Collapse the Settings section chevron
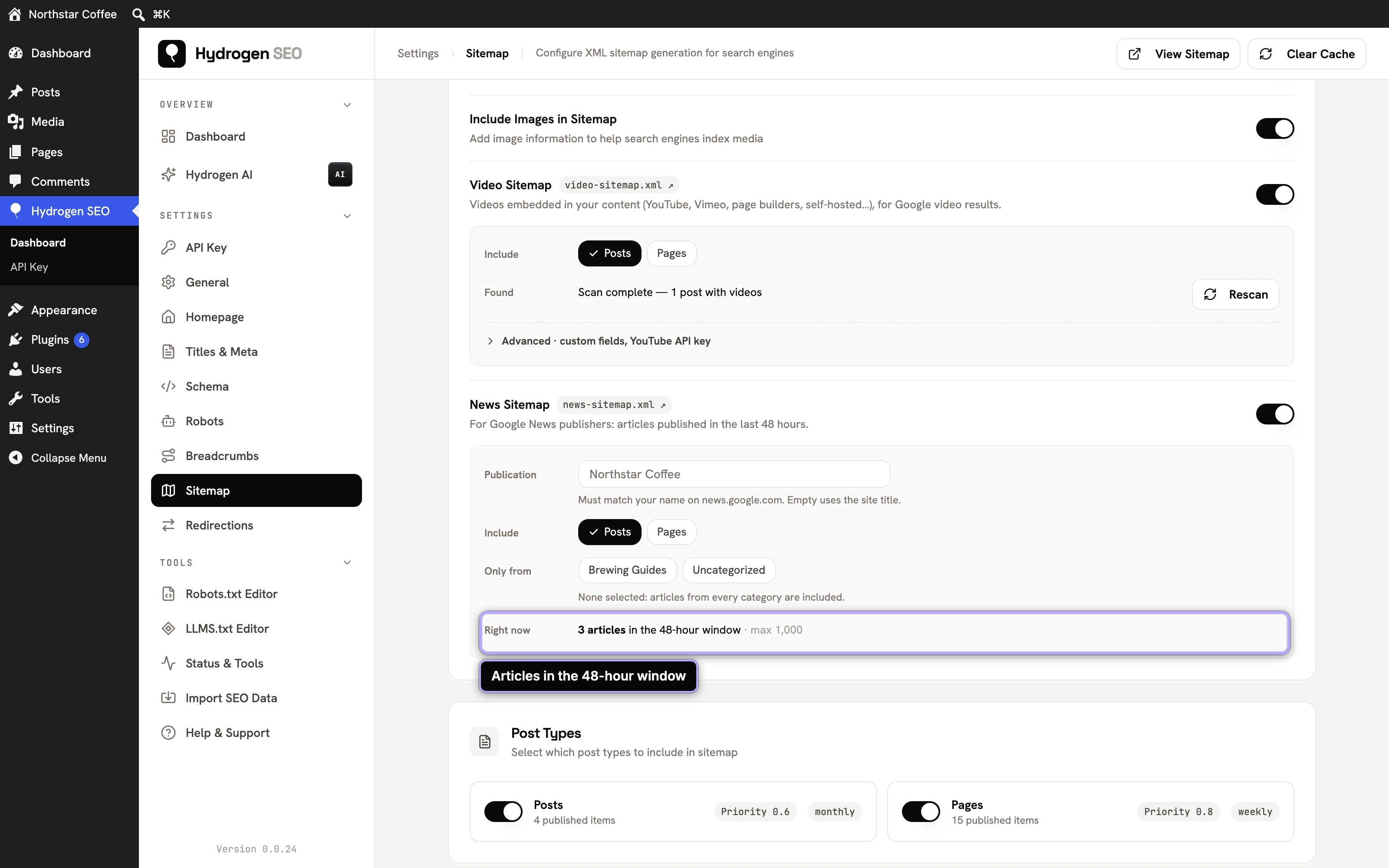This screenshot has height=868, width=1389. click(x=347, y=216)
